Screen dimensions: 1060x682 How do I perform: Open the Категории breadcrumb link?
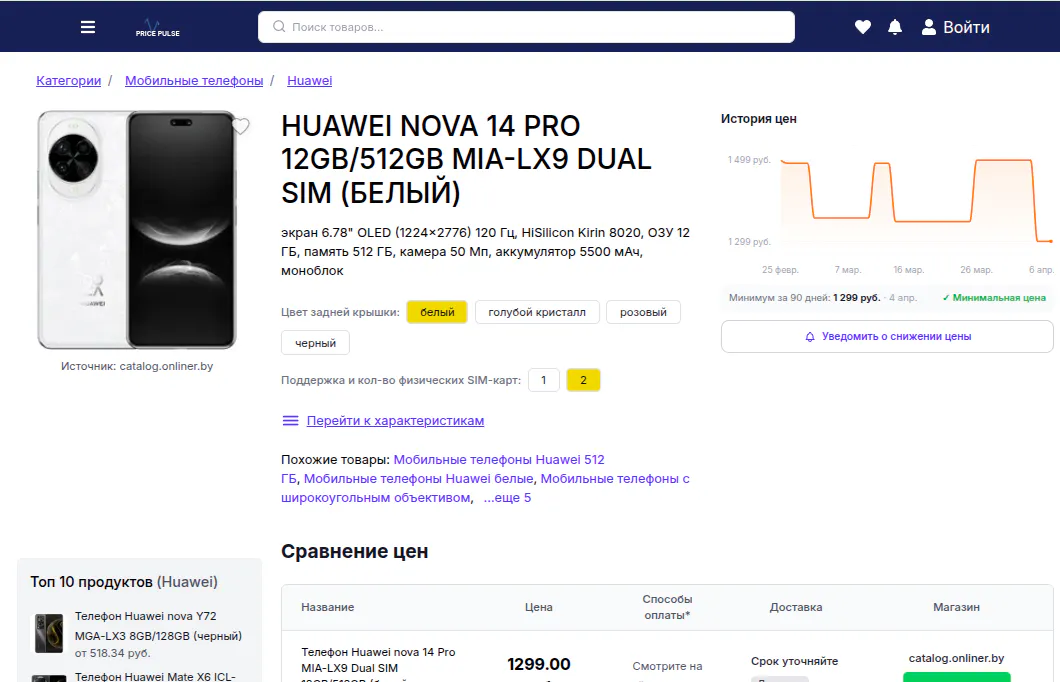point(68,80)
